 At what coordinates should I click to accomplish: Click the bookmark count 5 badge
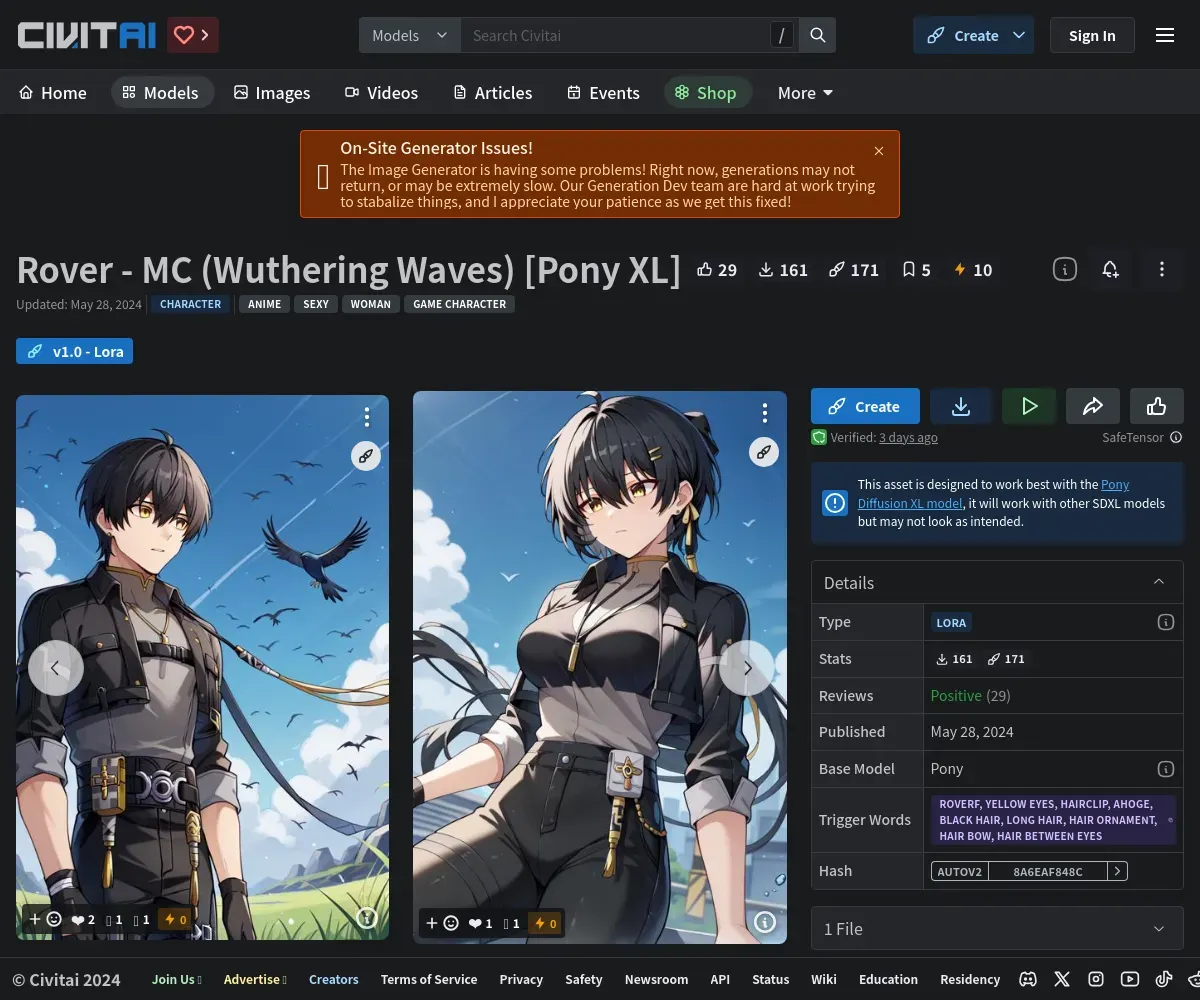pos(916,270)
